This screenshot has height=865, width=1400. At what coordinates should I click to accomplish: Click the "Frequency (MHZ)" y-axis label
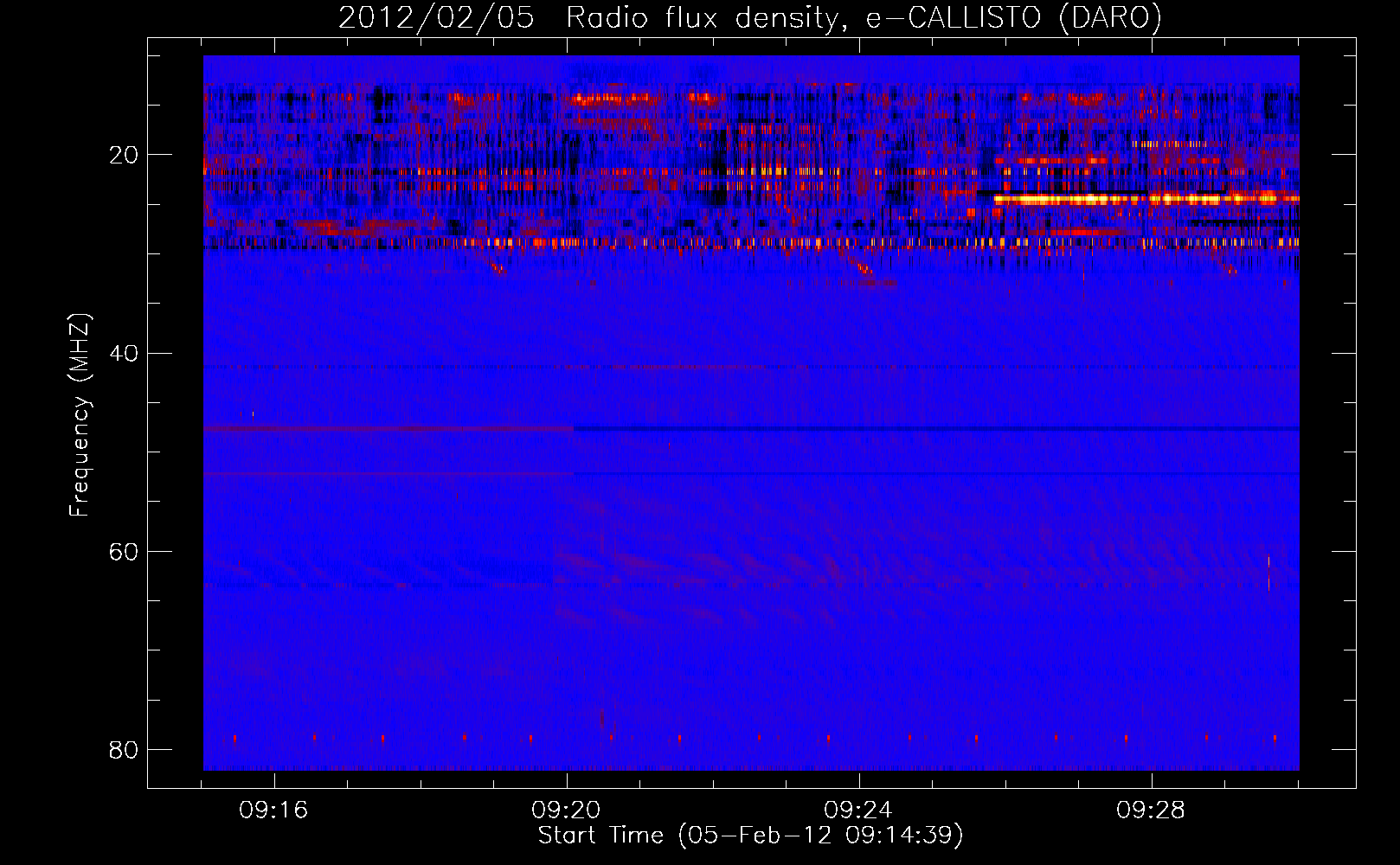click(x=80, y=415)
